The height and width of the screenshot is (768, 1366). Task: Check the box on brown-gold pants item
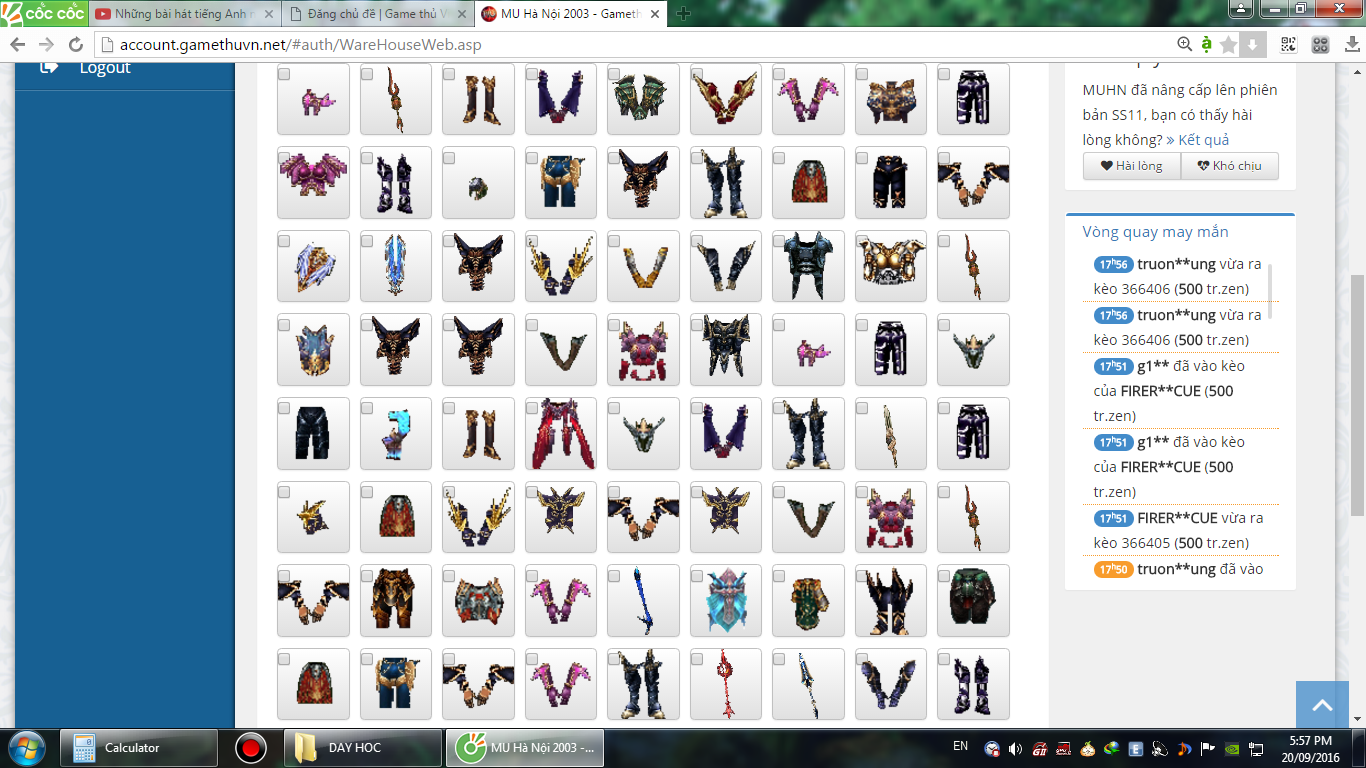pos(367,576)
